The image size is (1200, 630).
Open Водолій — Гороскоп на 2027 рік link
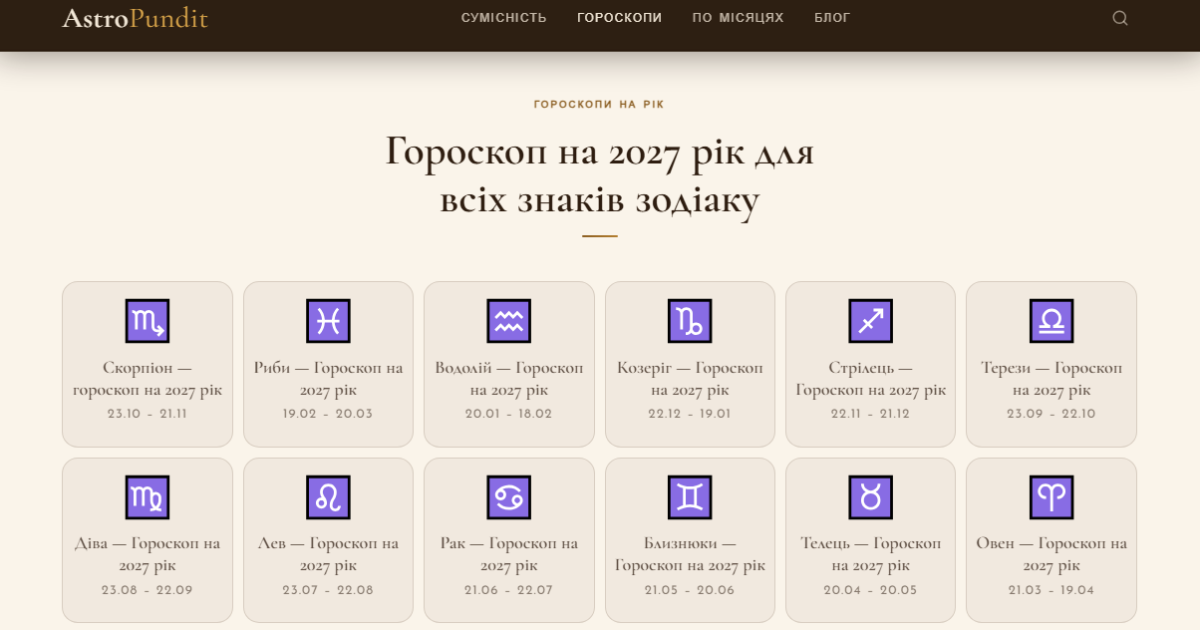pyautogui.click(x=509, y=379)
